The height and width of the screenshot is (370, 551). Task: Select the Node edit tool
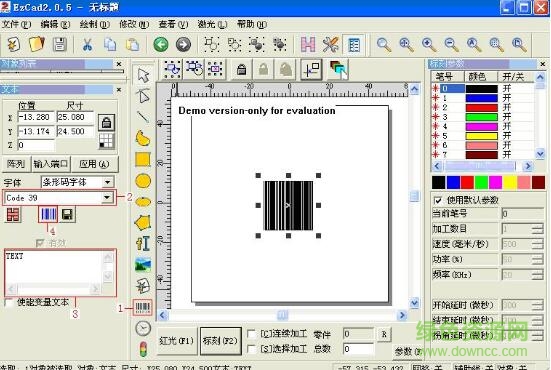click(143, 96)
